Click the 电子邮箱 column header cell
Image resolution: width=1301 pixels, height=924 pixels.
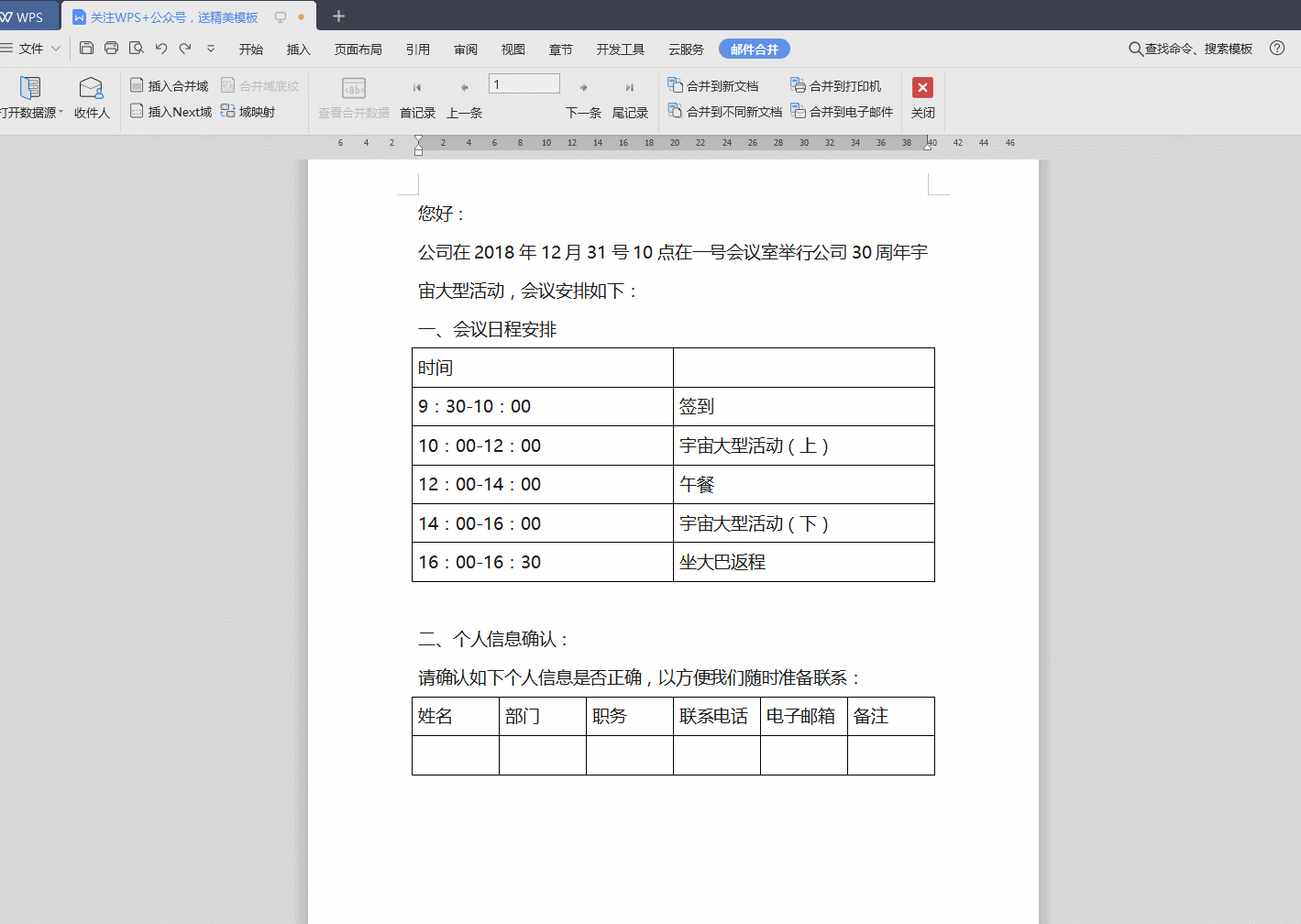pyautogui.click(x=804, y=716)
